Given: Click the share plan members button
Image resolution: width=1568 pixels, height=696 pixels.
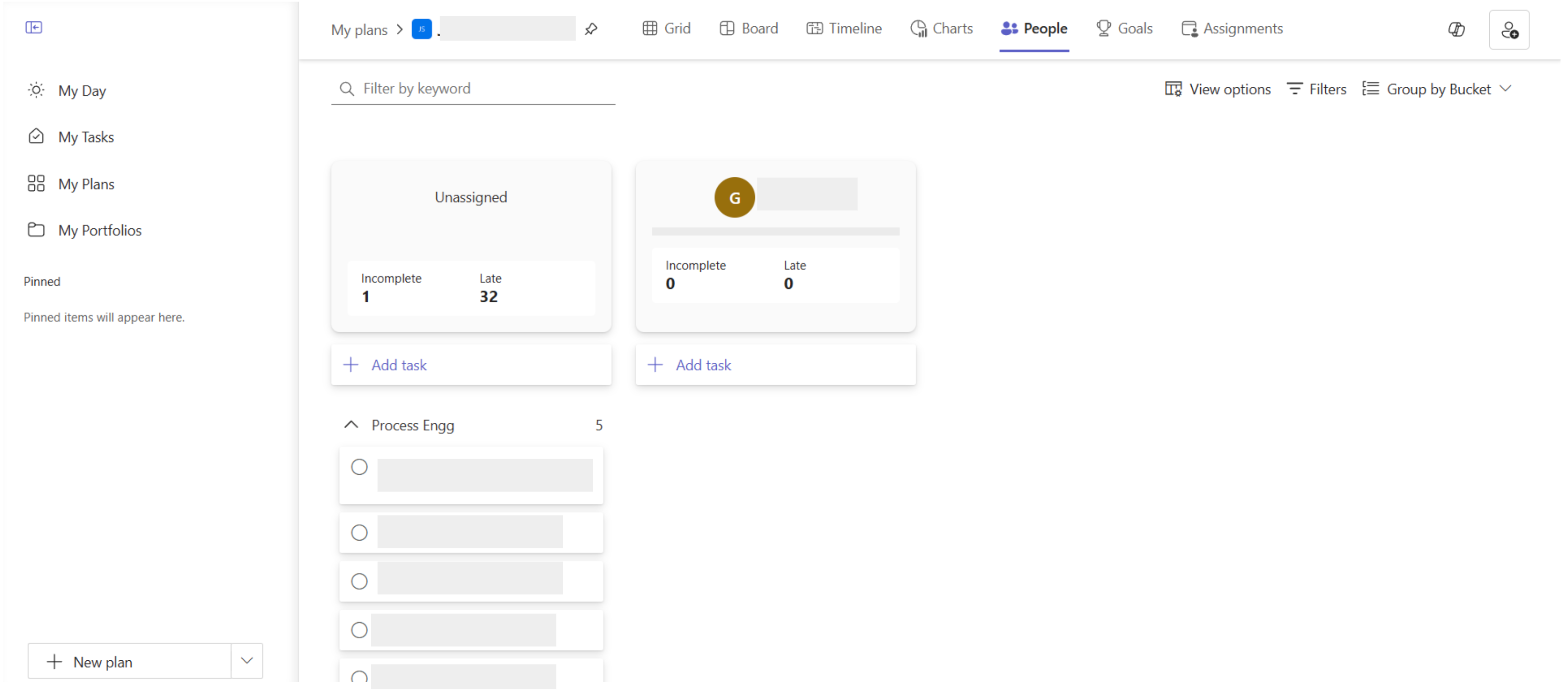Looking at the screenshot, I should (x=1508, y=29).
